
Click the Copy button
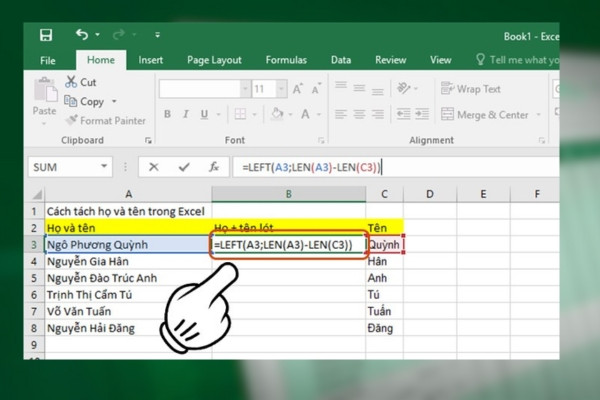[x=84, y=101]
